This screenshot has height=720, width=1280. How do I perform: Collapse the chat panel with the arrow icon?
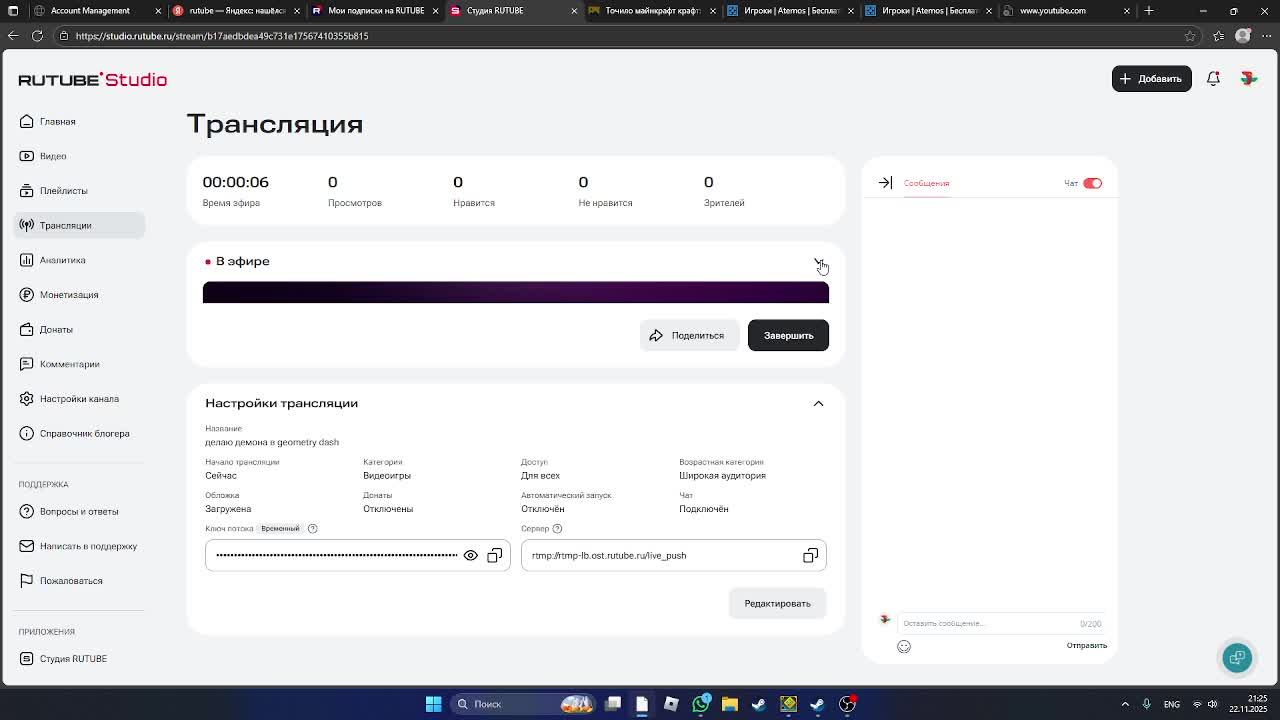[x=885, y=183]
